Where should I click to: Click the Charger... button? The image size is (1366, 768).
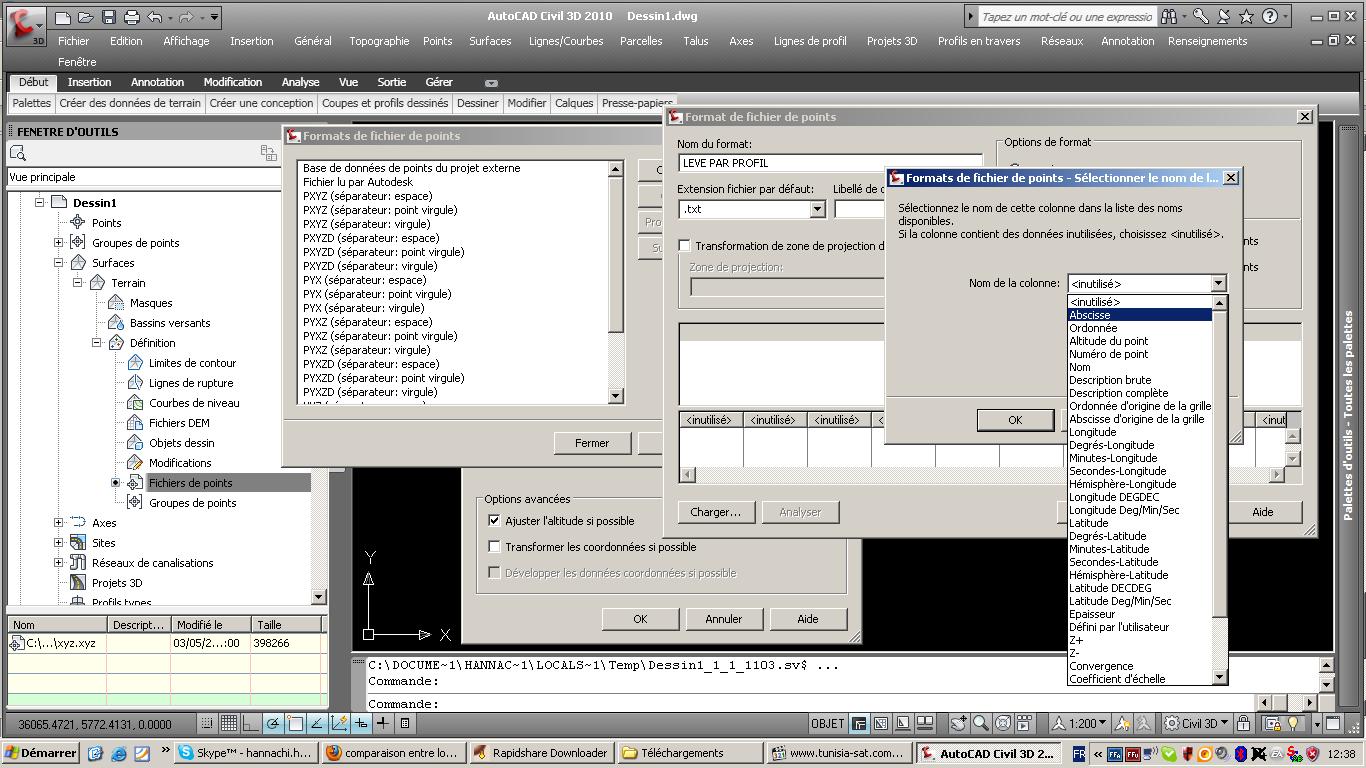pyautogui.click(x=715, y=512)
